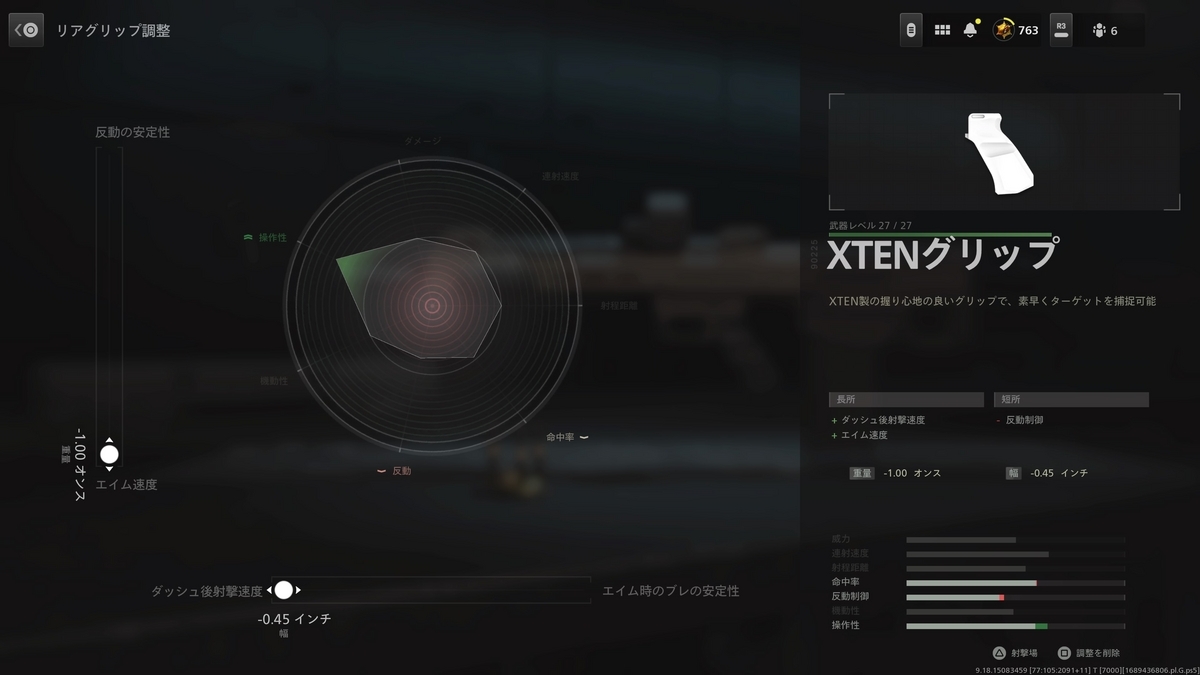The width and height of the screenshot is (1200, 675).
Task: Click the エイム時のブレの安定性 label
Action: [671, 591]
